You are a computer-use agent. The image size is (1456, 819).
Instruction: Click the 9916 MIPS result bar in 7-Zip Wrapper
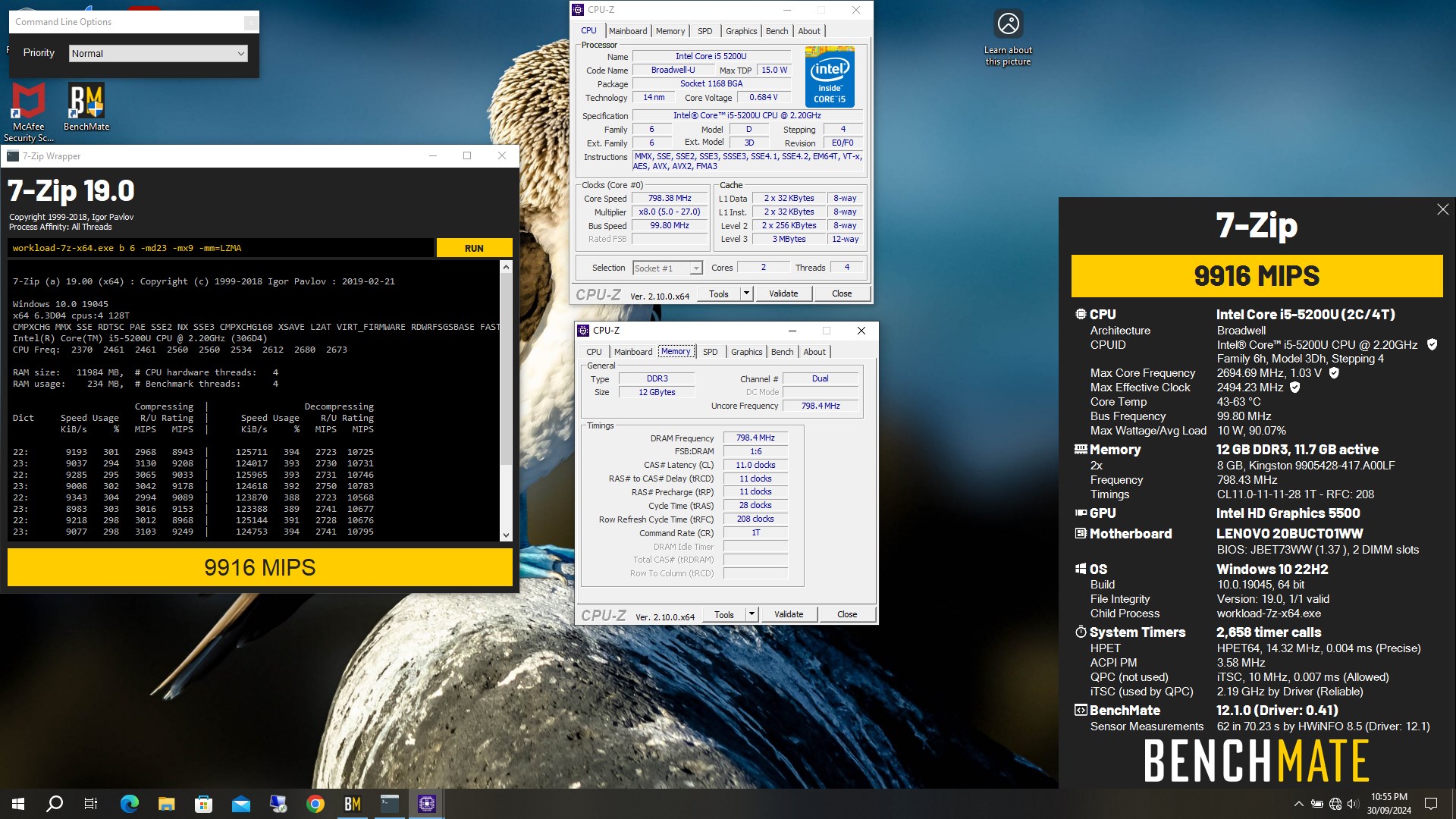260,567
